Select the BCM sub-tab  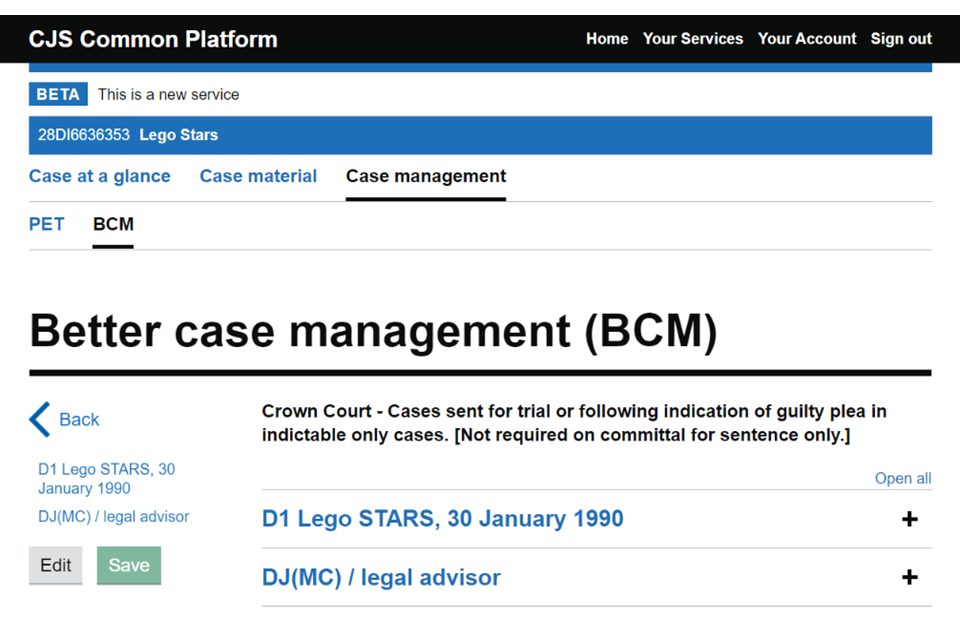point(113,224)
